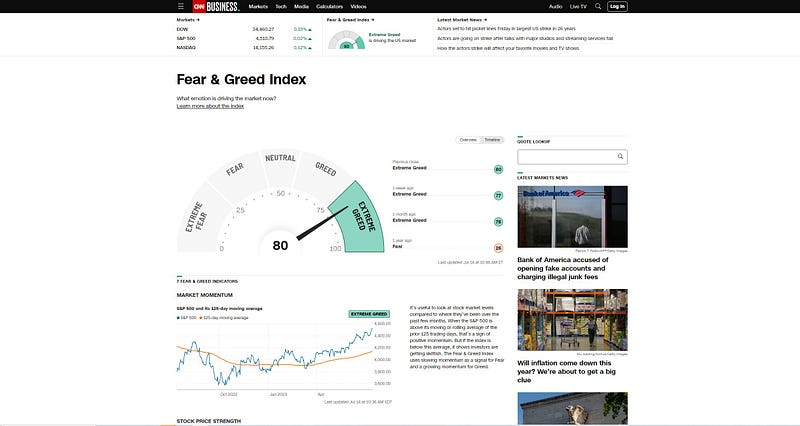Image resolution: width=800 pixels, height=426 pixels.
Task: Open the Calculators menu item
Action: click(x=329, y=7)
